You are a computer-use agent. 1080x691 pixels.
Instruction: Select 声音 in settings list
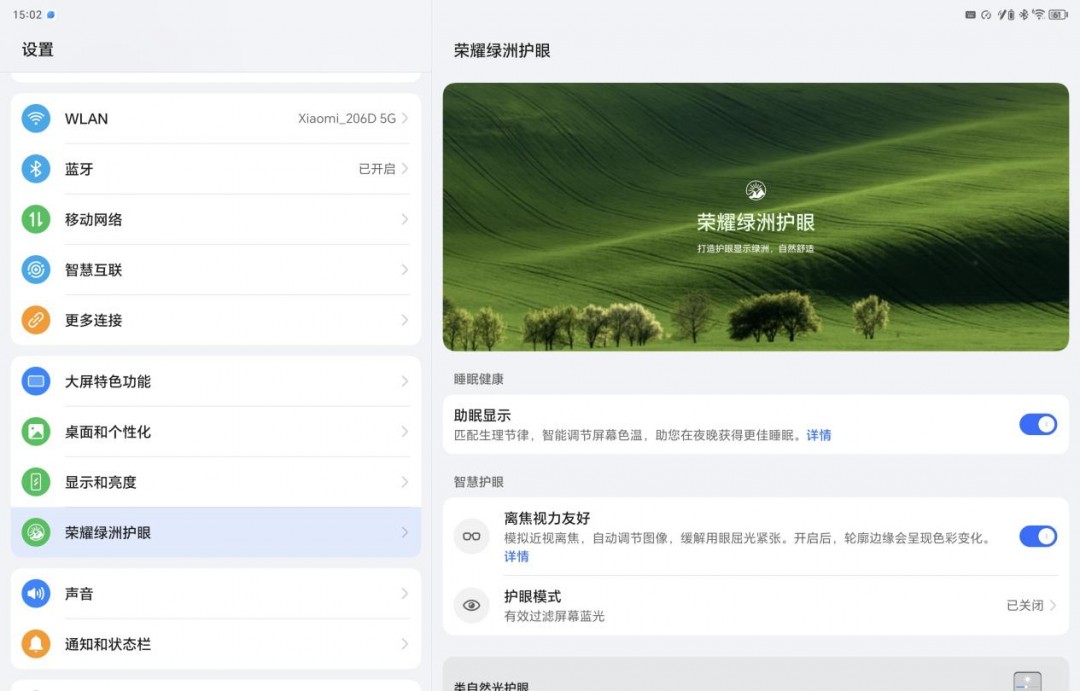tap(216, 593)
